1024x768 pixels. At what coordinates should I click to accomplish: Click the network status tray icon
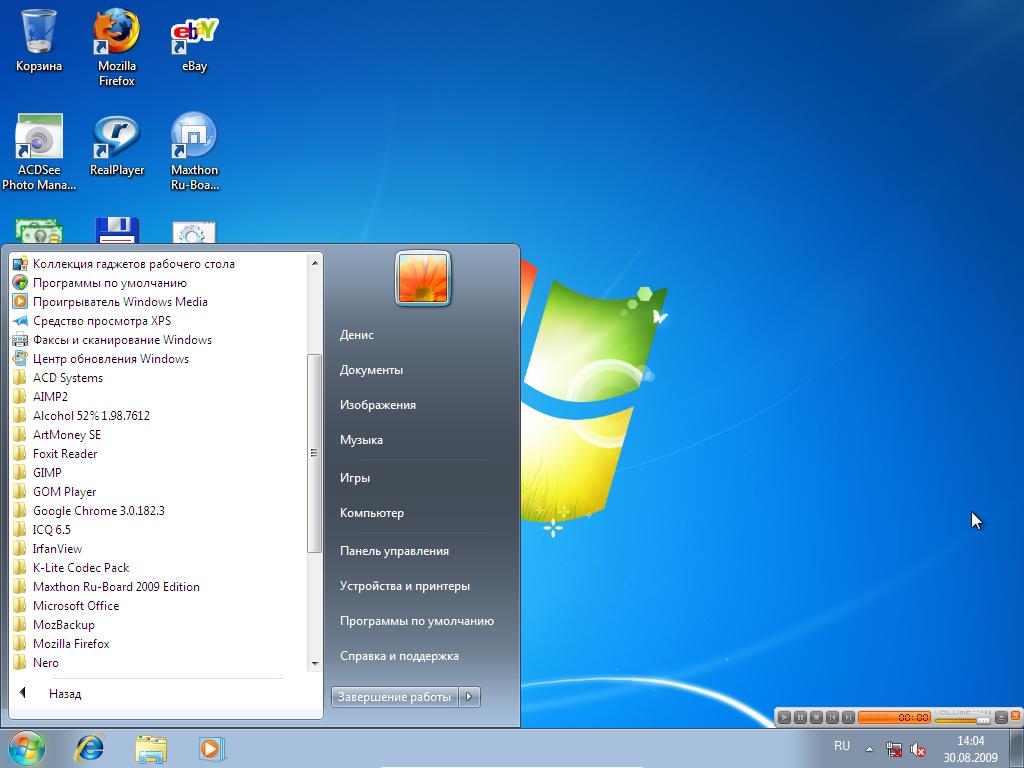pyautogui.click(x=894, y=748)
